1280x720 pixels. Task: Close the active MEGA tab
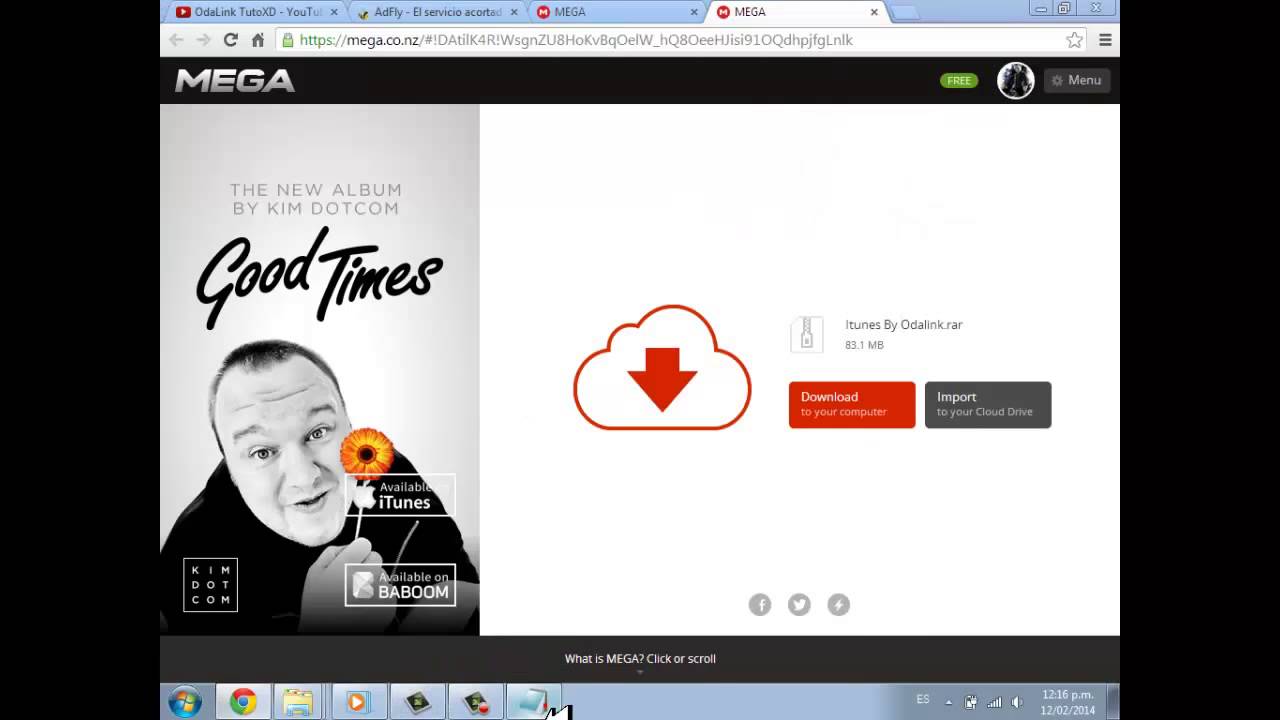tap(874, 12)
